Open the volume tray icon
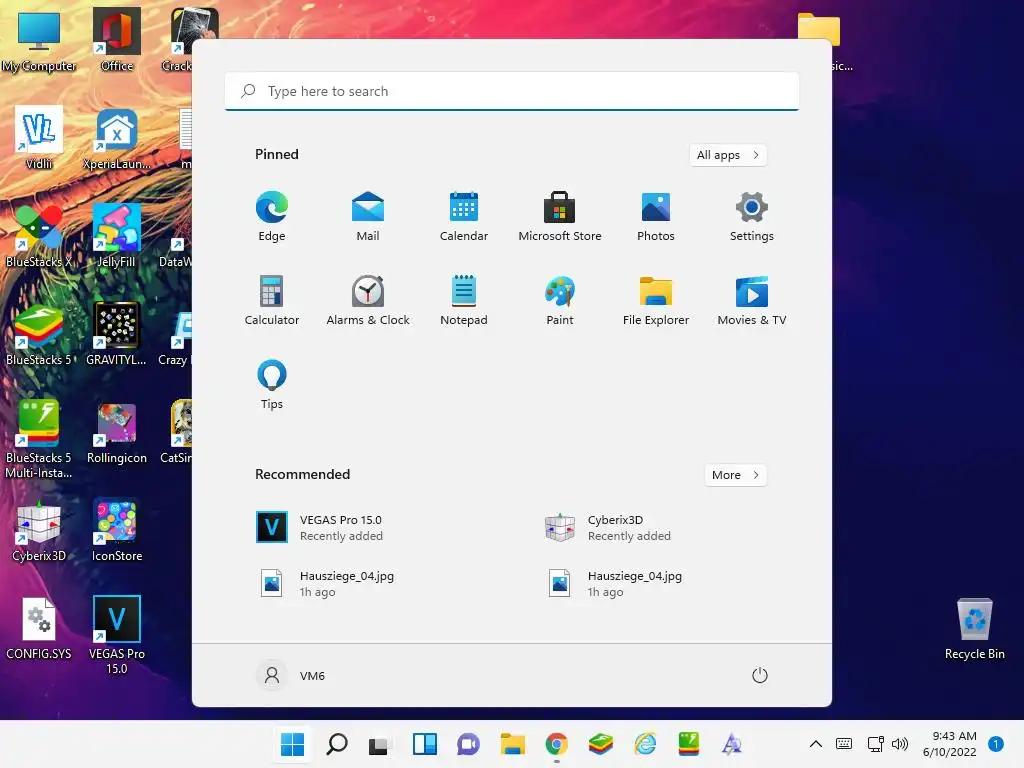Screen dimensions: 1024x768 (900, 744)
